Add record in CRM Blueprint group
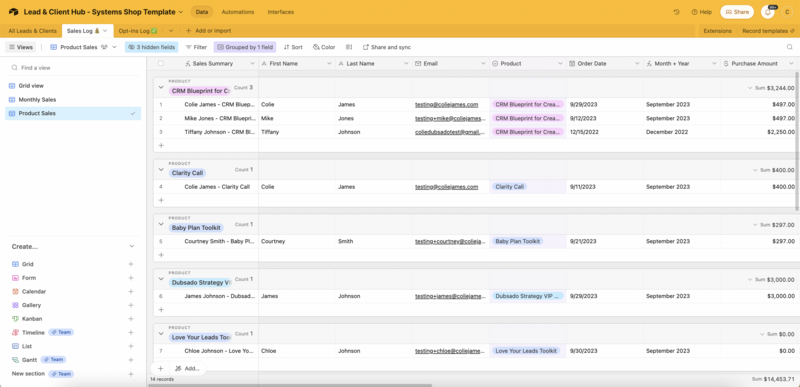 pos(161,145)
